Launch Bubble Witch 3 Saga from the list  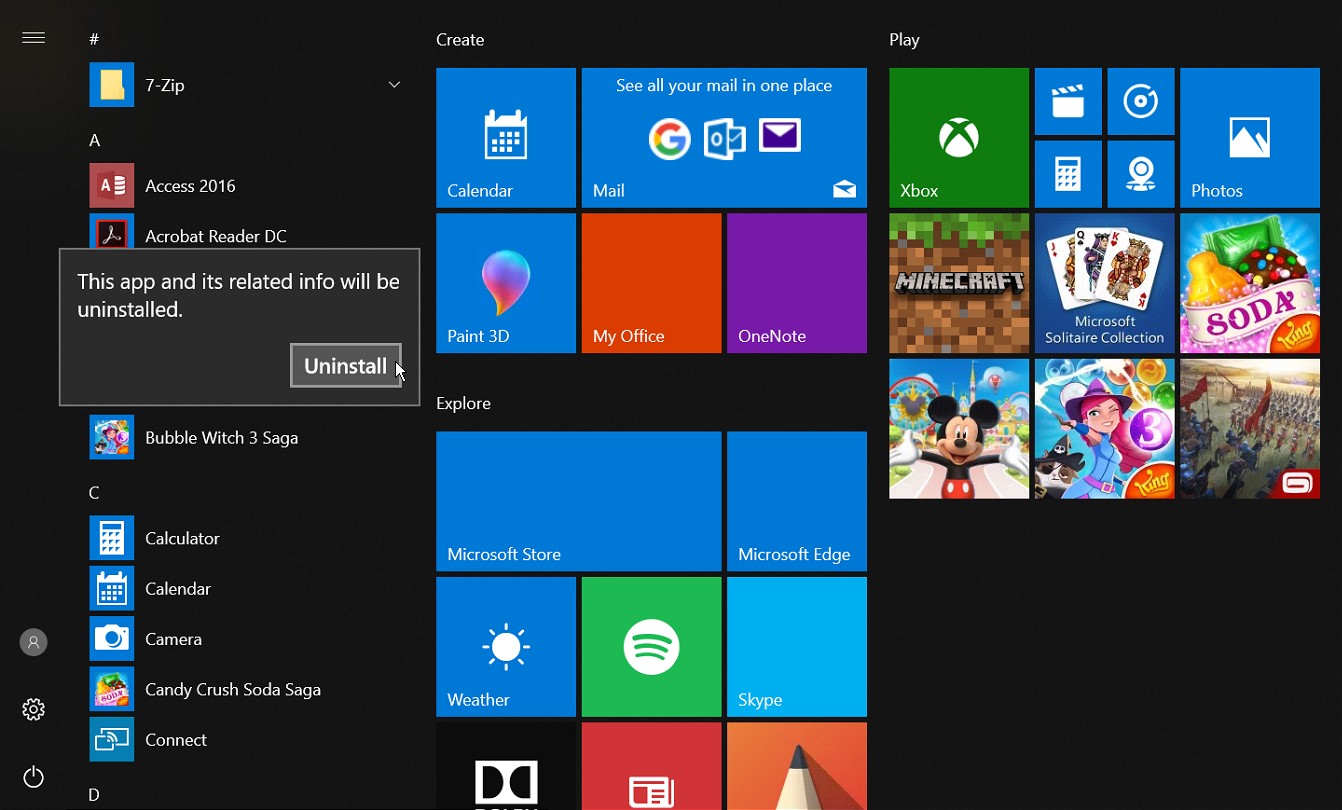tap(248, 438)
